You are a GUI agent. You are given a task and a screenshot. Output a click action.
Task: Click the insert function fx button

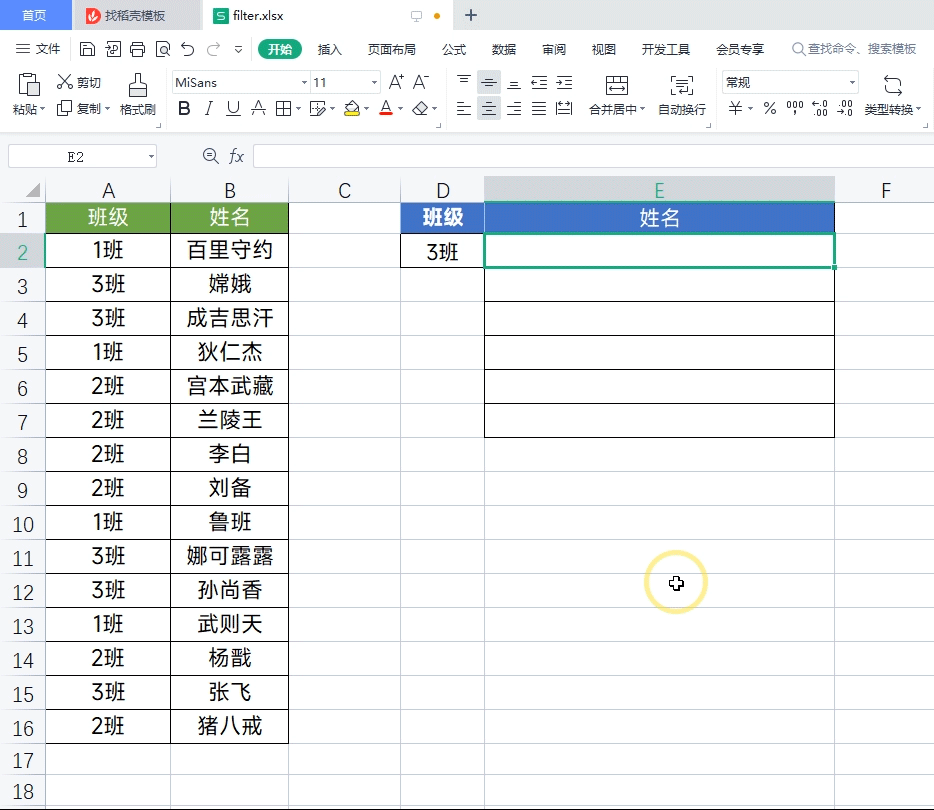tap(236, 157)
